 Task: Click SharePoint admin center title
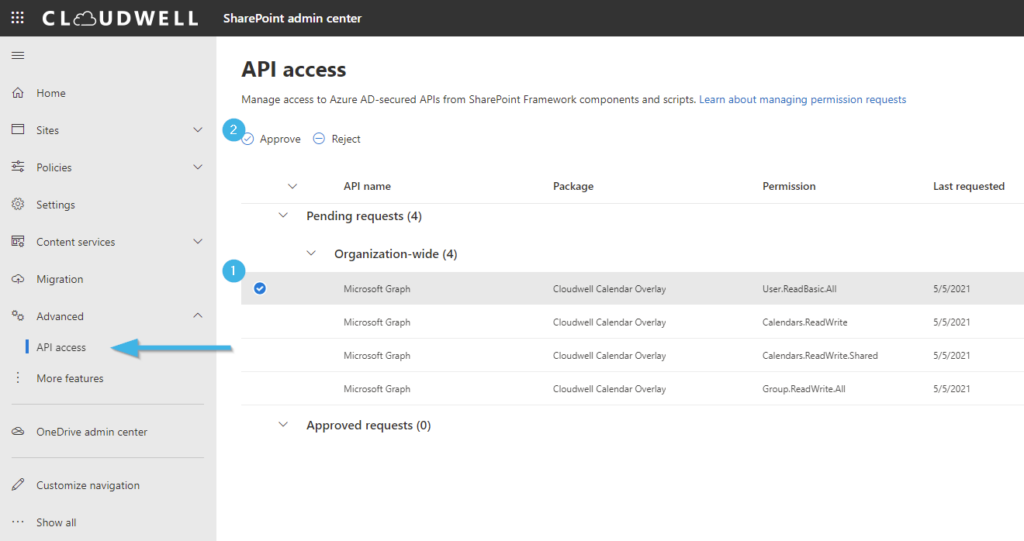pos(292,18)
